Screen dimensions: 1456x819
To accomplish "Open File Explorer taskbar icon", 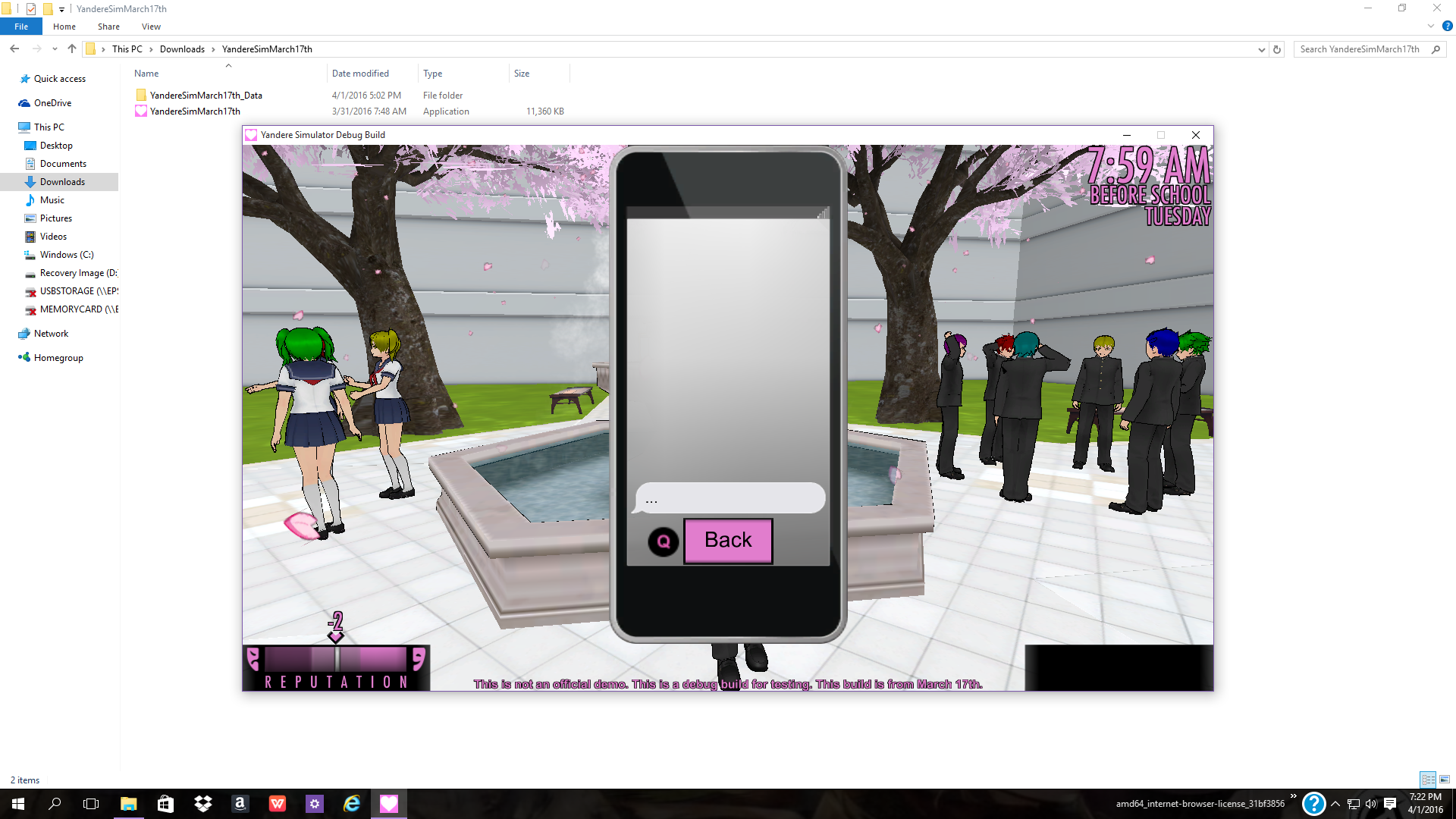I will tap(128, 804).
